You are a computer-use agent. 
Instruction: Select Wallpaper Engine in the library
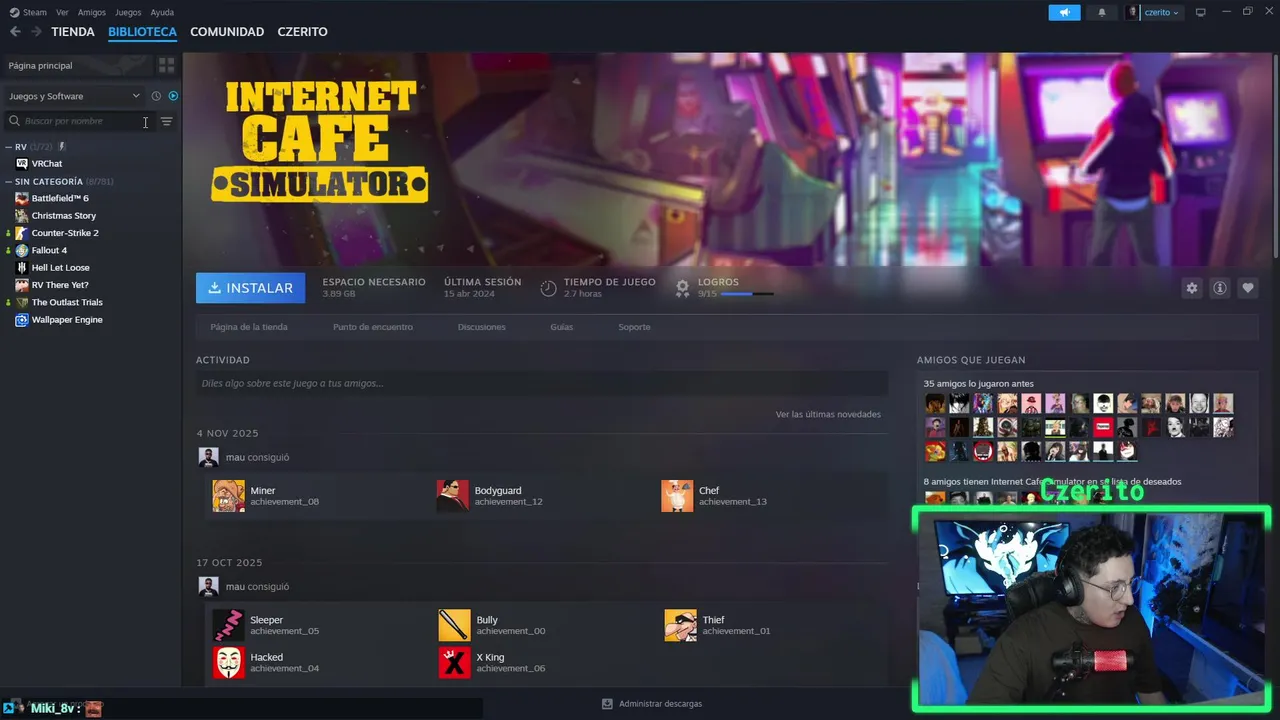click(67, 320)
